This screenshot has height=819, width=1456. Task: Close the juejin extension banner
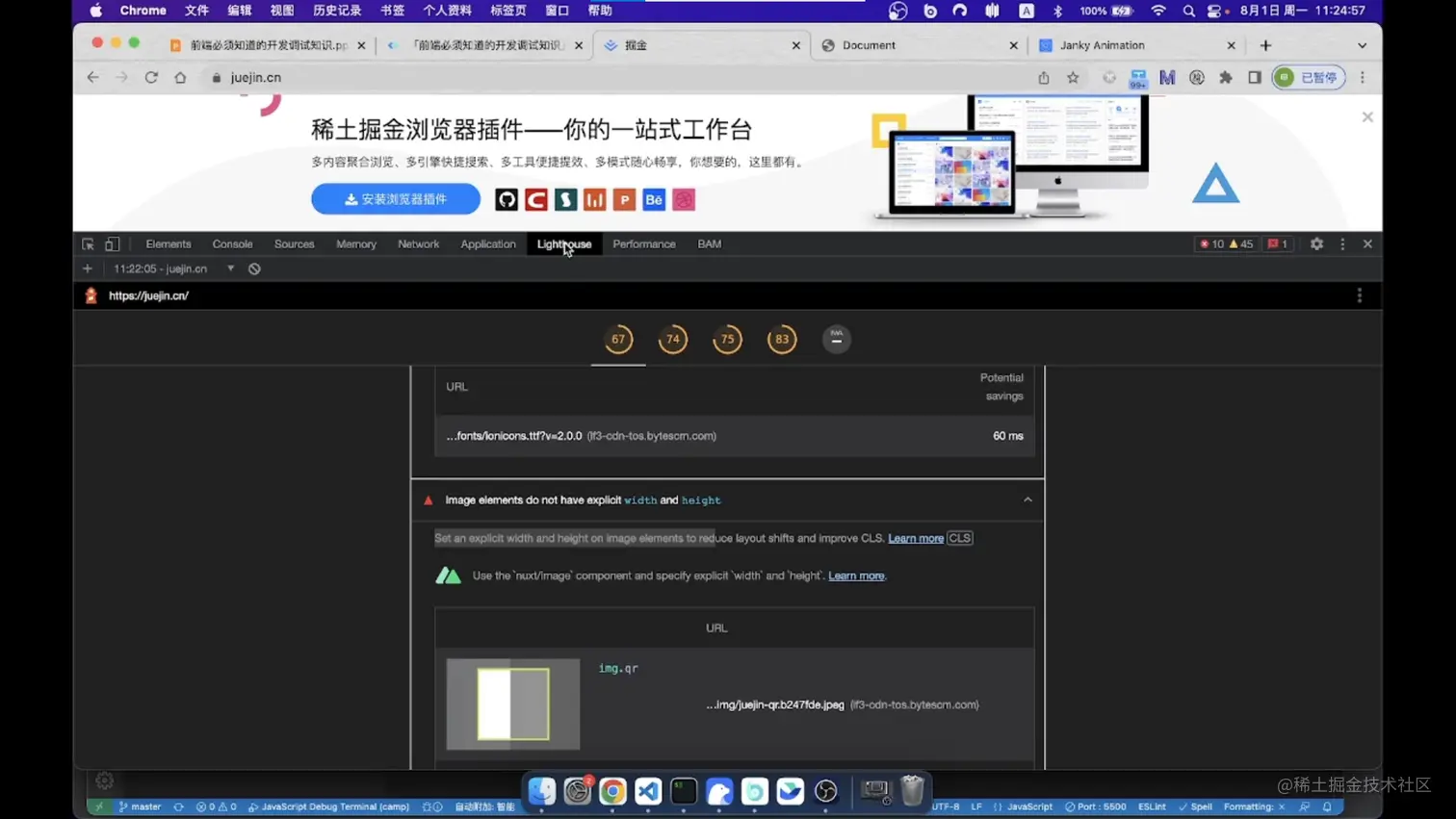(1367, 116)
